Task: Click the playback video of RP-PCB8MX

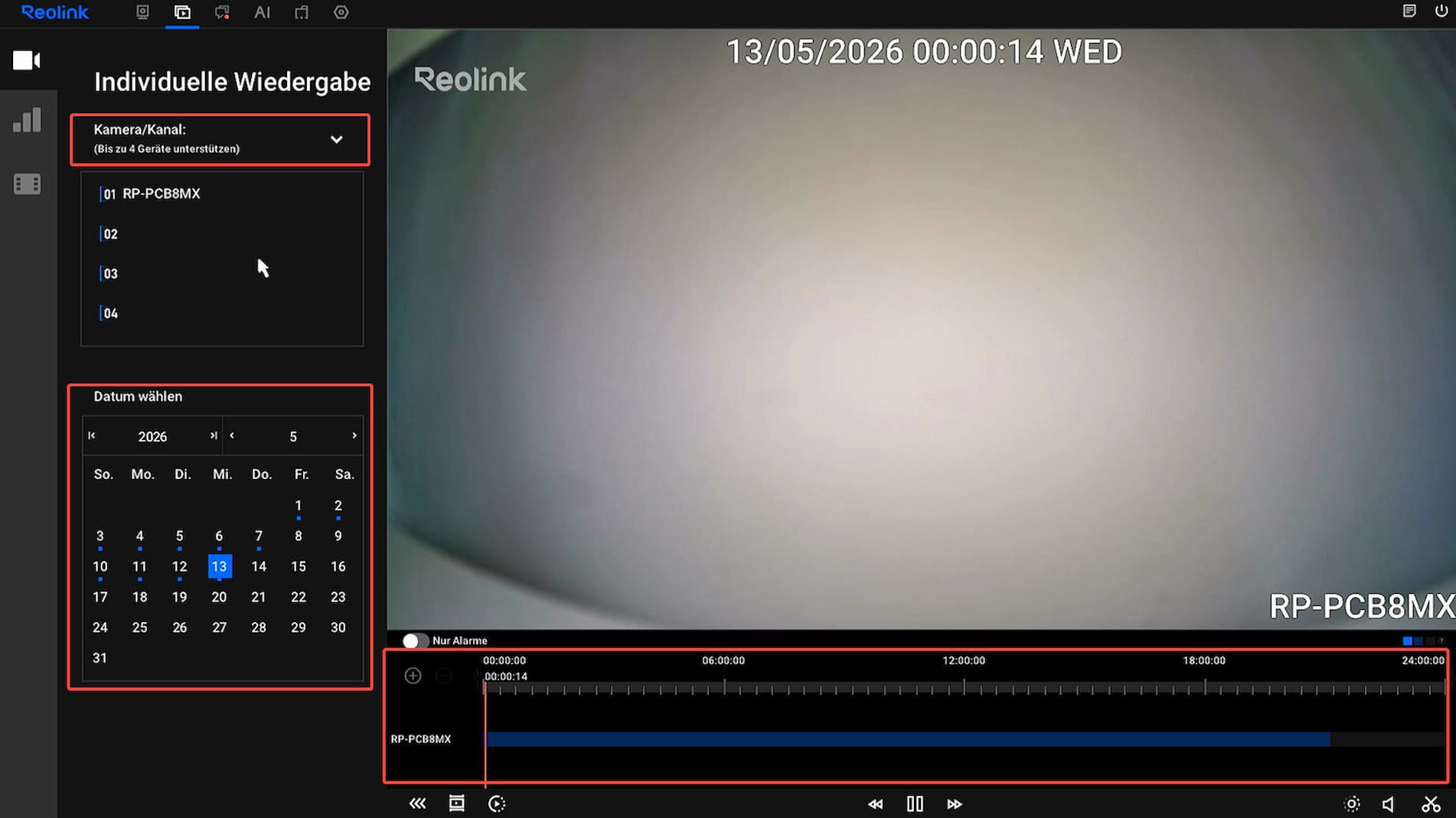Action: pos(921,330)
